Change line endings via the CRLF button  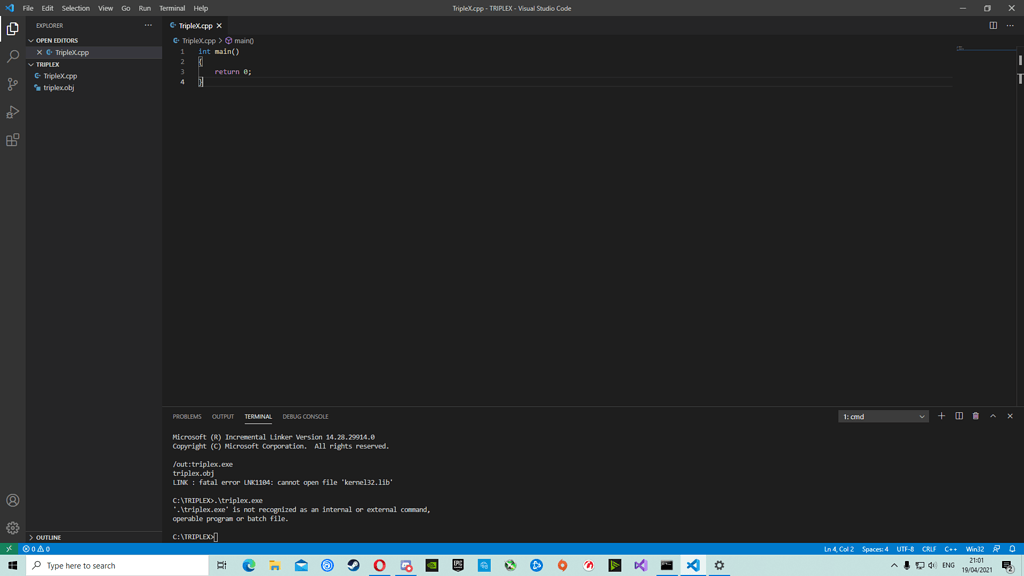point(928,549)
